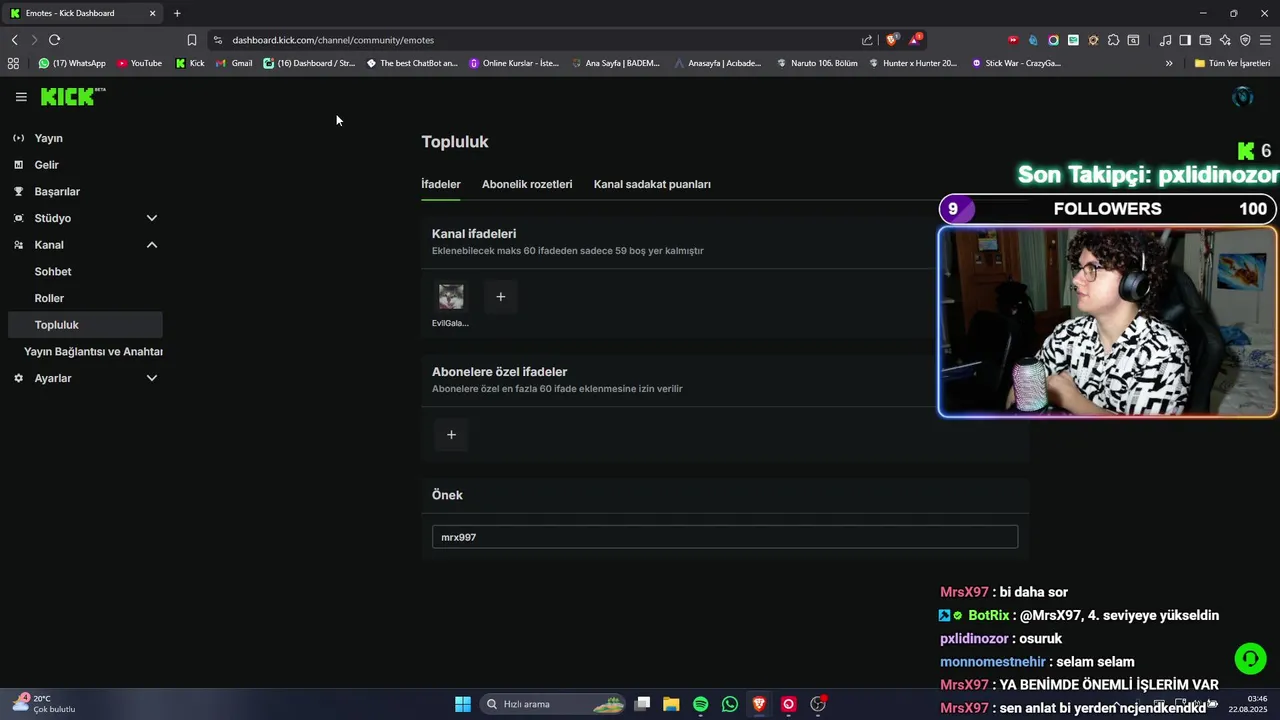
Task: Switch to the Kanal sadakat puanları tab
Action: tap(652, 184)
